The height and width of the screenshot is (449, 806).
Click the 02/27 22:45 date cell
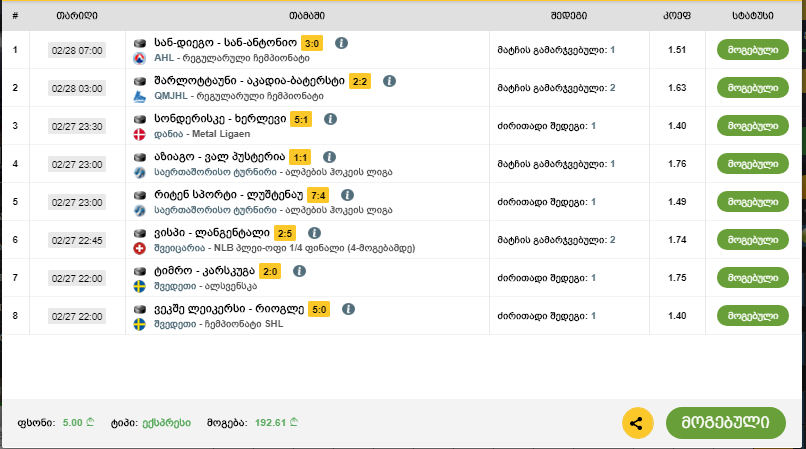[77, 240]
